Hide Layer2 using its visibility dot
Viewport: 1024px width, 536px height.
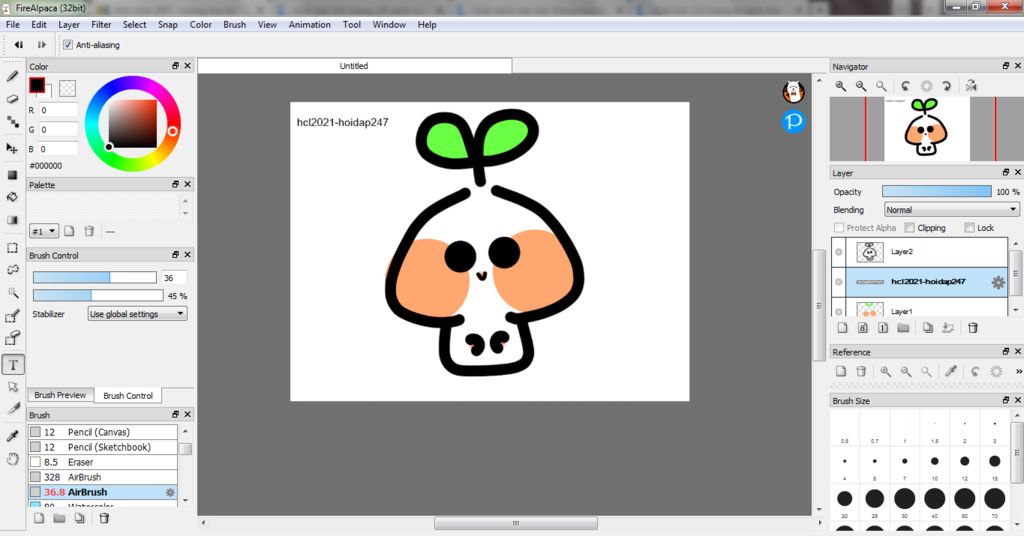(839, 252)
